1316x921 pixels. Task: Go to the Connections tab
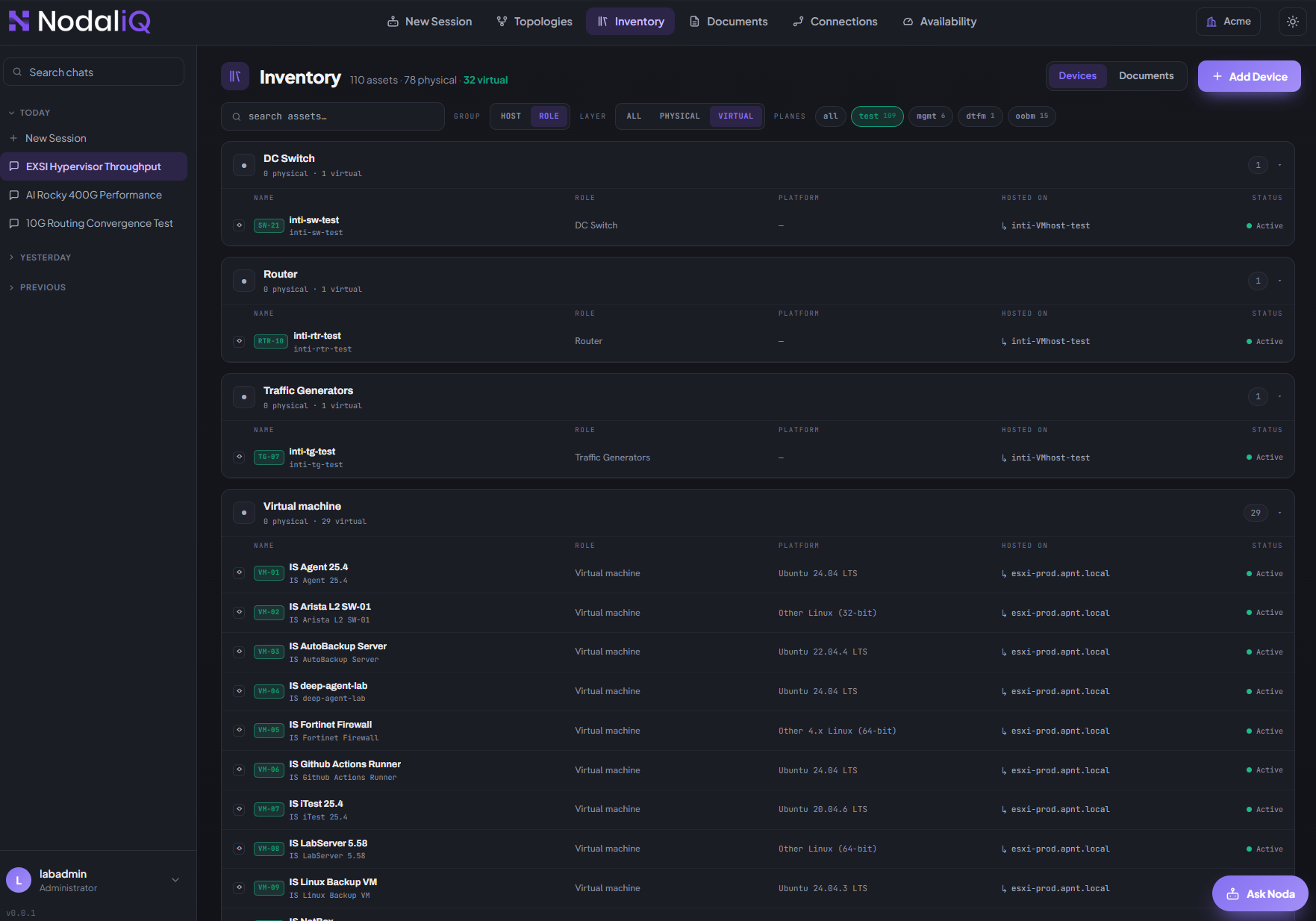tap(835, 22)
